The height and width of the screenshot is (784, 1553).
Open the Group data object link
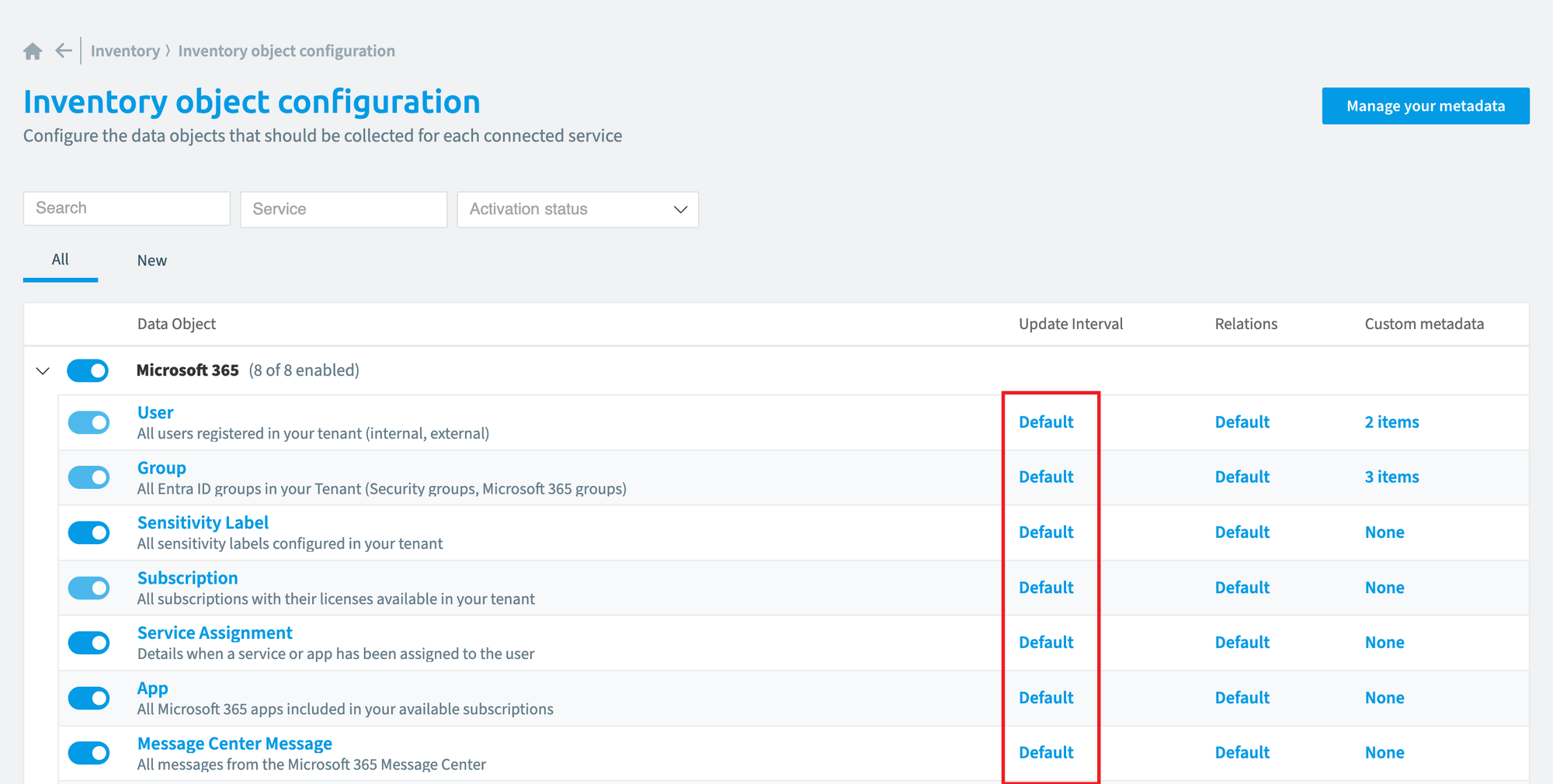(x=162, y=468)
